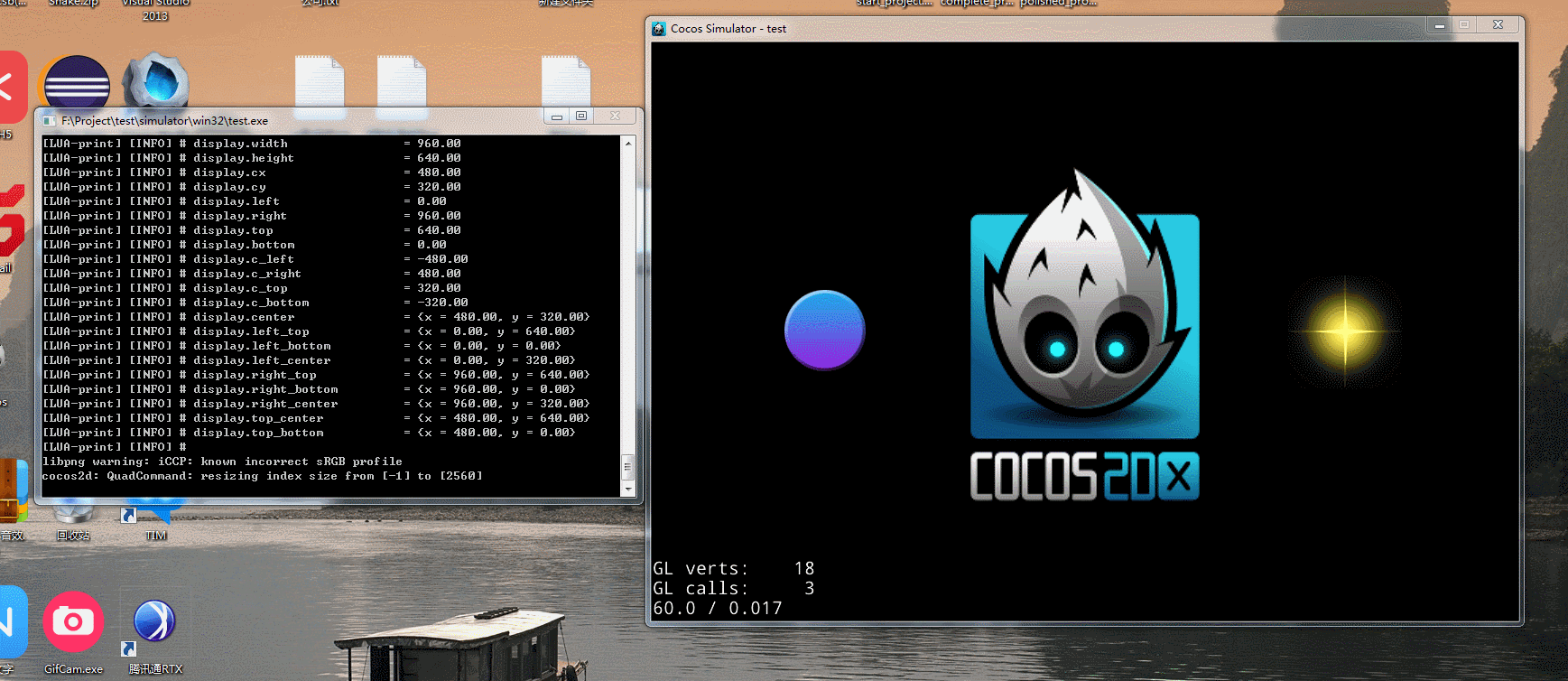Click the 'cocos2d: QuadCommand' console line
1568x681 pixels.
point(262,476)
